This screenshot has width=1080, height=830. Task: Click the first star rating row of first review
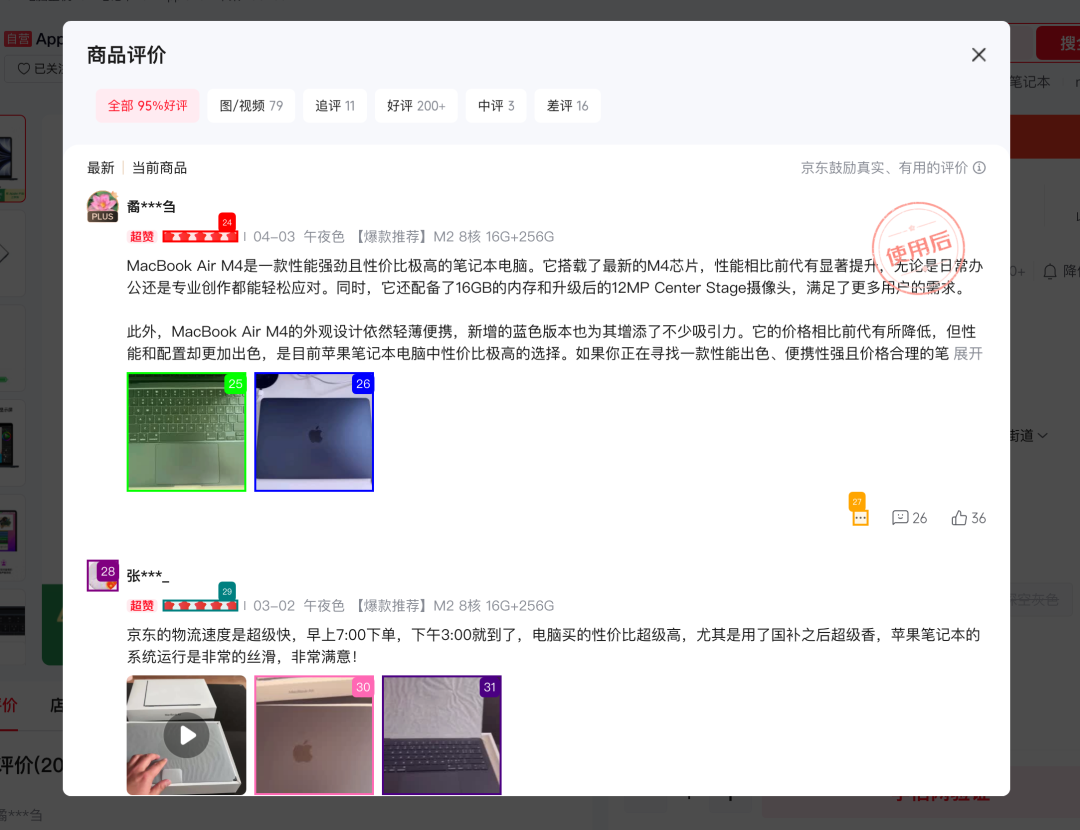[200, 236]
